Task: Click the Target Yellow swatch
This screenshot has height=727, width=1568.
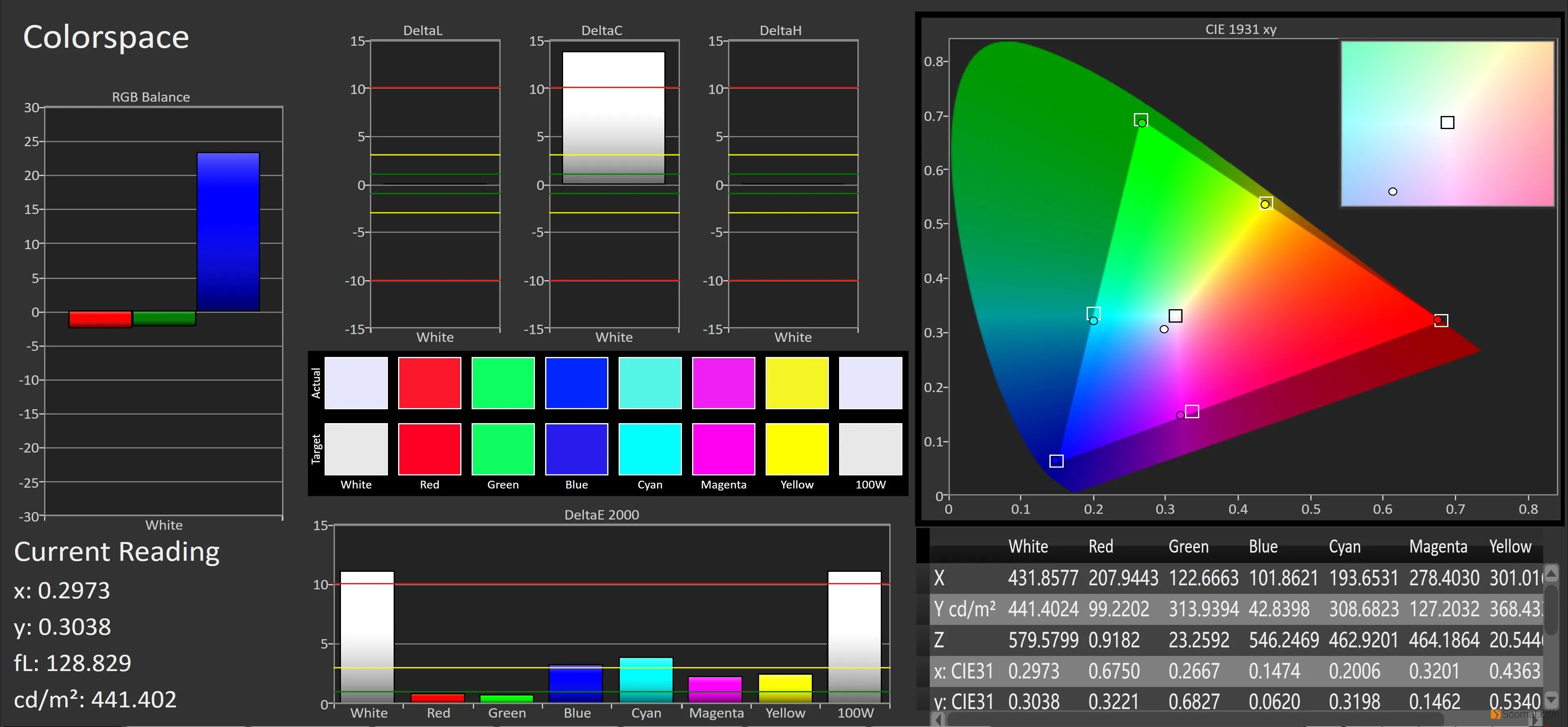Action: [797, 449]
